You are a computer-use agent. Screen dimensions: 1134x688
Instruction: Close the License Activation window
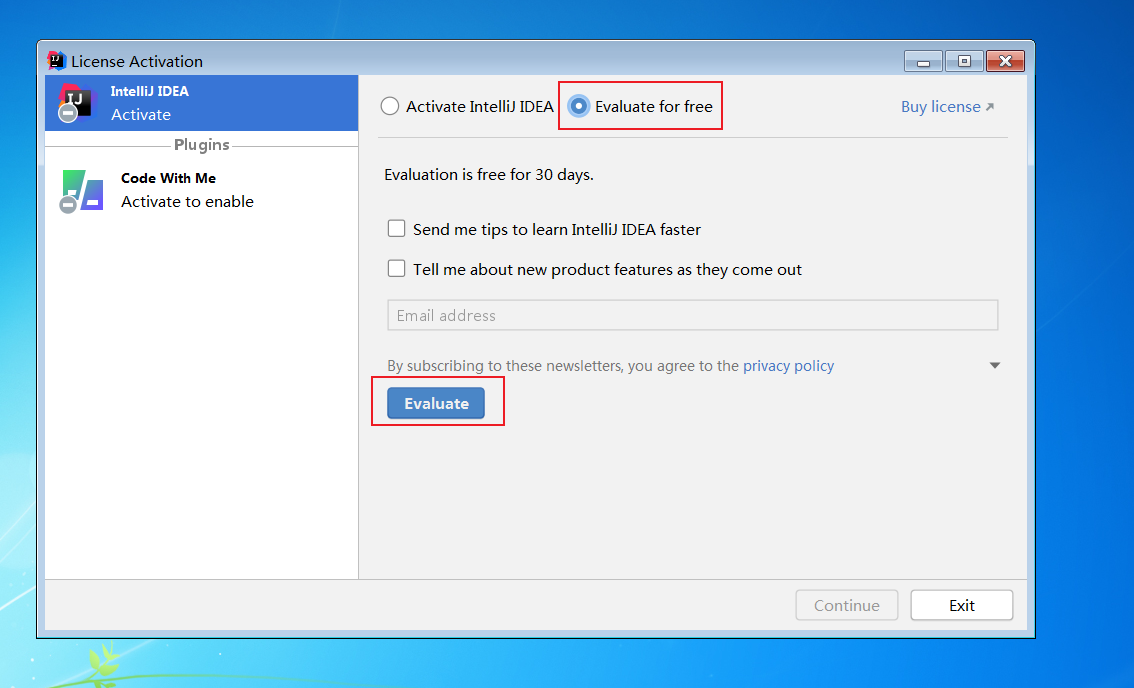pos(1005,61)
